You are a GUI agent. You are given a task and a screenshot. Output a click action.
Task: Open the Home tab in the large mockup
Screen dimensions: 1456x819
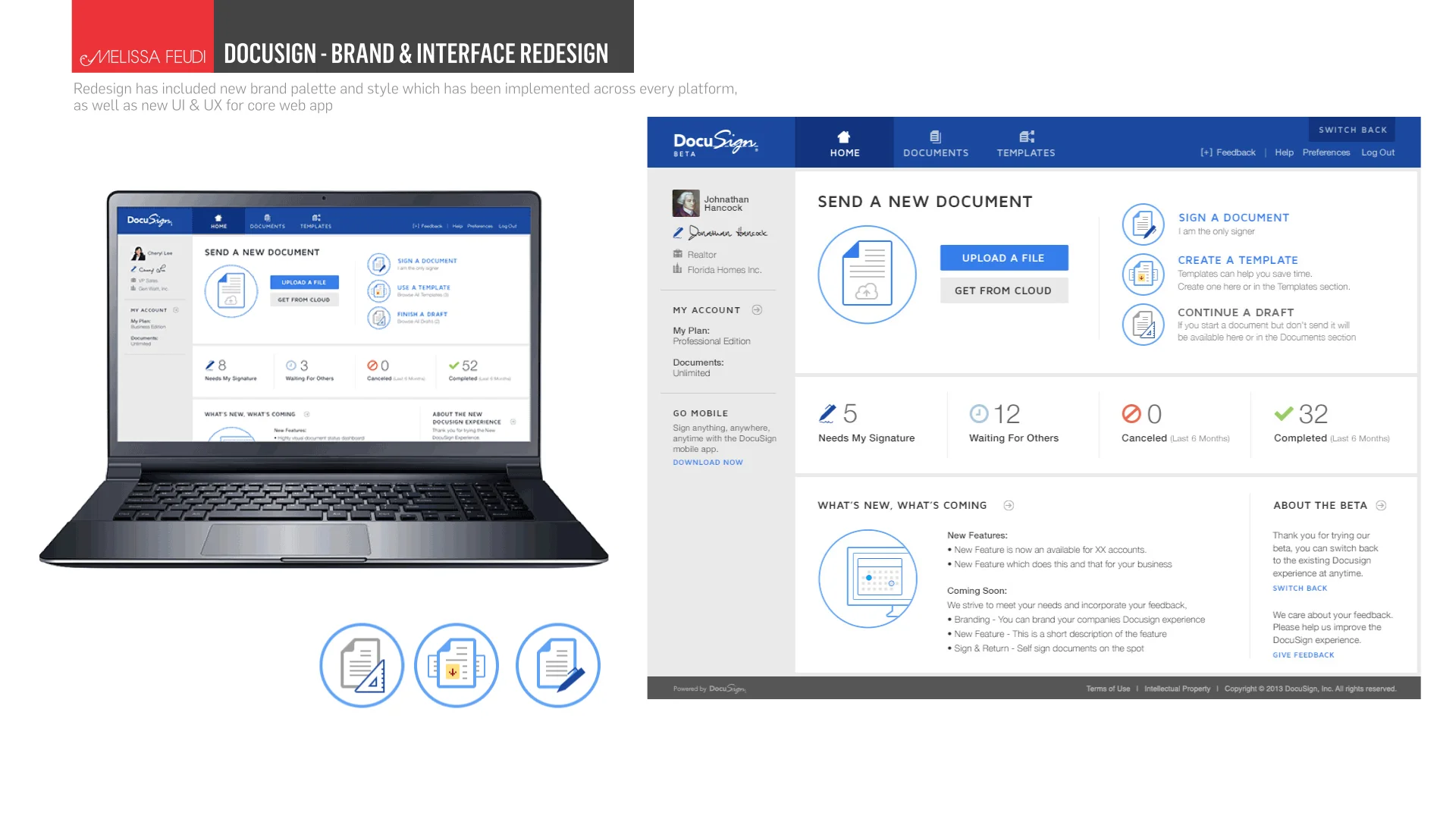[844, 143]
